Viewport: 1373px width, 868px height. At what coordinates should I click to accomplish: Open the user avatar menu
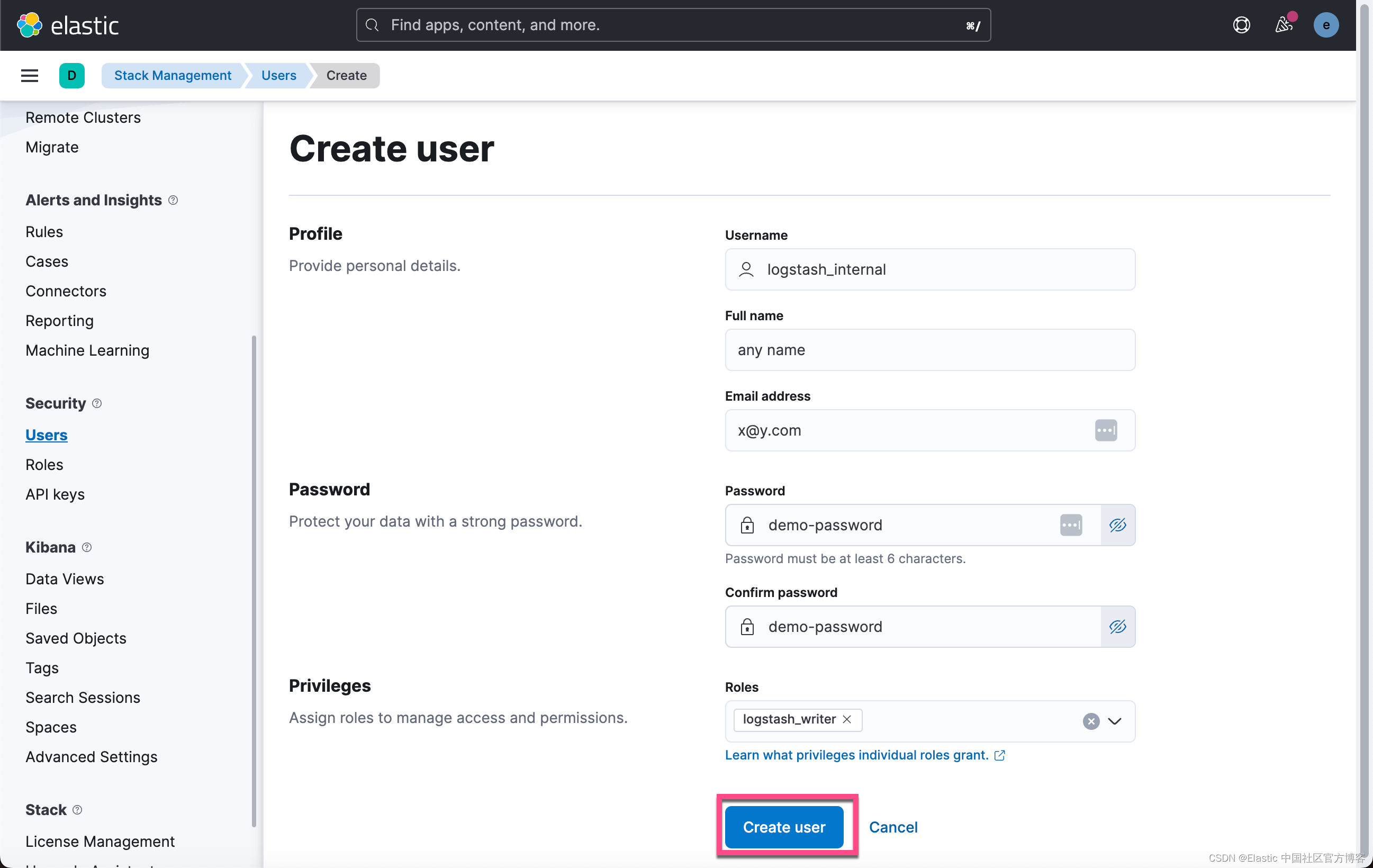click(1326, 25)
